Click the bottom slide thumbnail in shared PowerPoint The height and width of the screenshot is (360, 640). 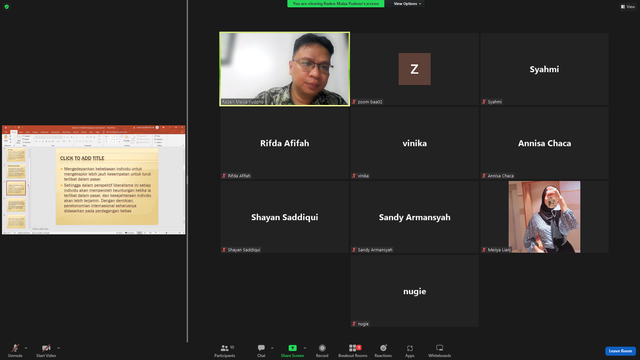coord(16,222)
